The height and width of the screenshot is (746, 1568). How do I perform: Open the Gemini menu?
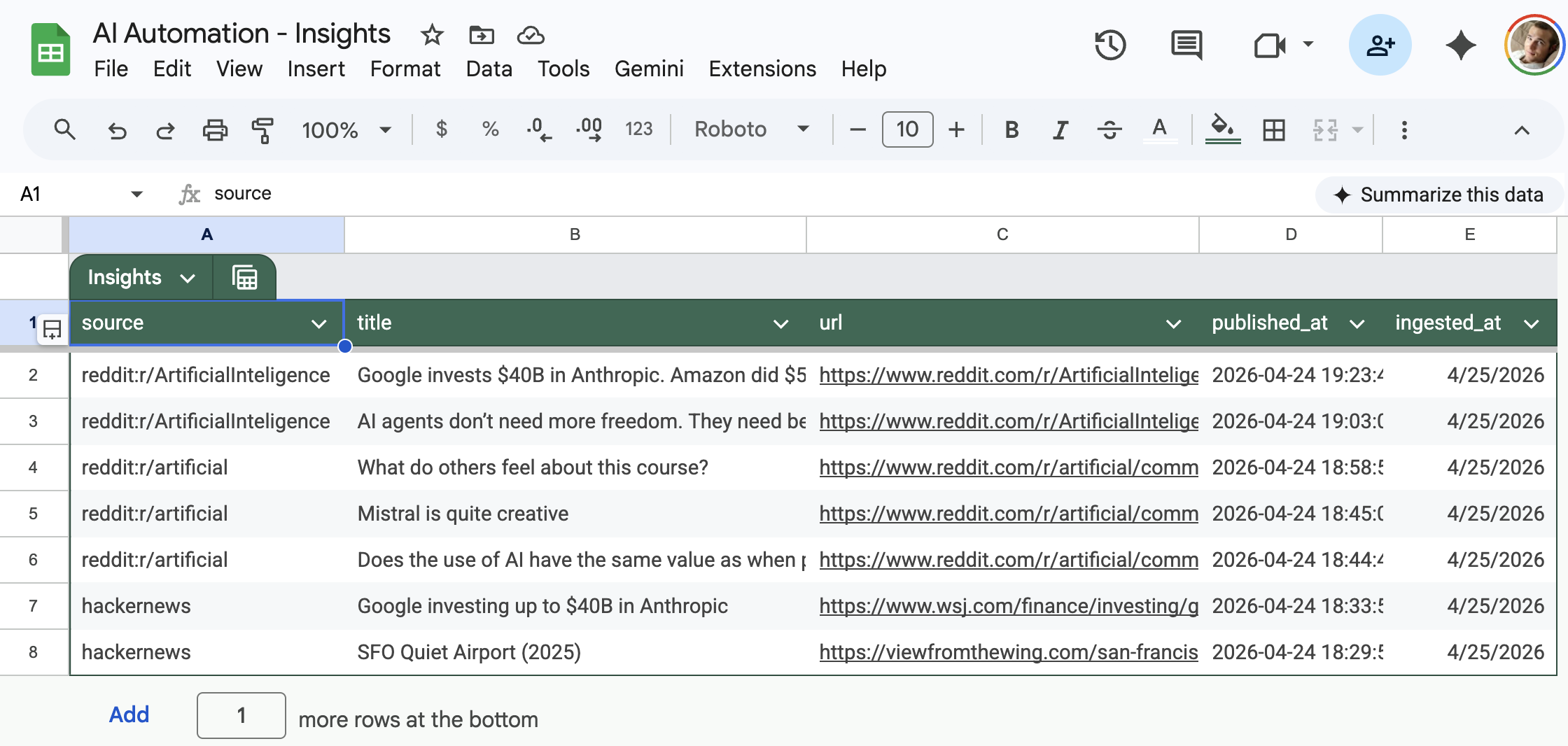coord(649,69)
